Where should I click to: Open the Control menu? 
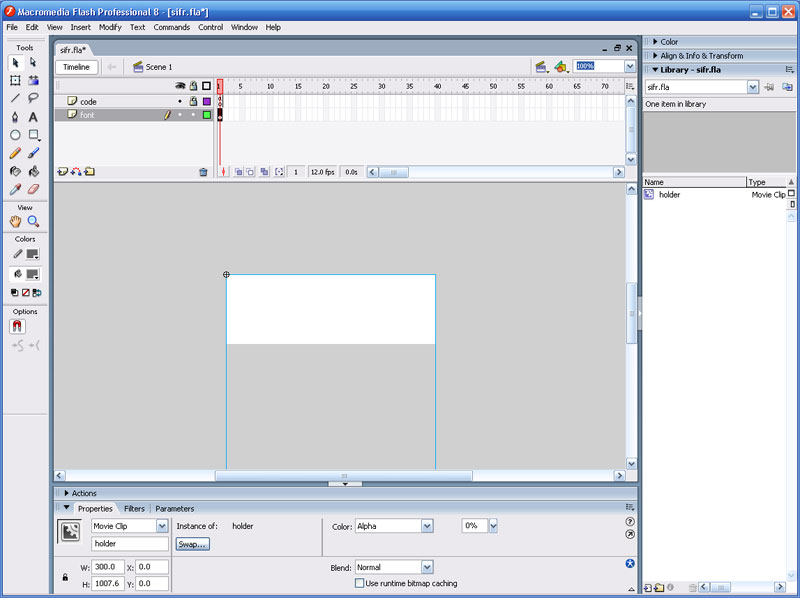tap(211, 27)
